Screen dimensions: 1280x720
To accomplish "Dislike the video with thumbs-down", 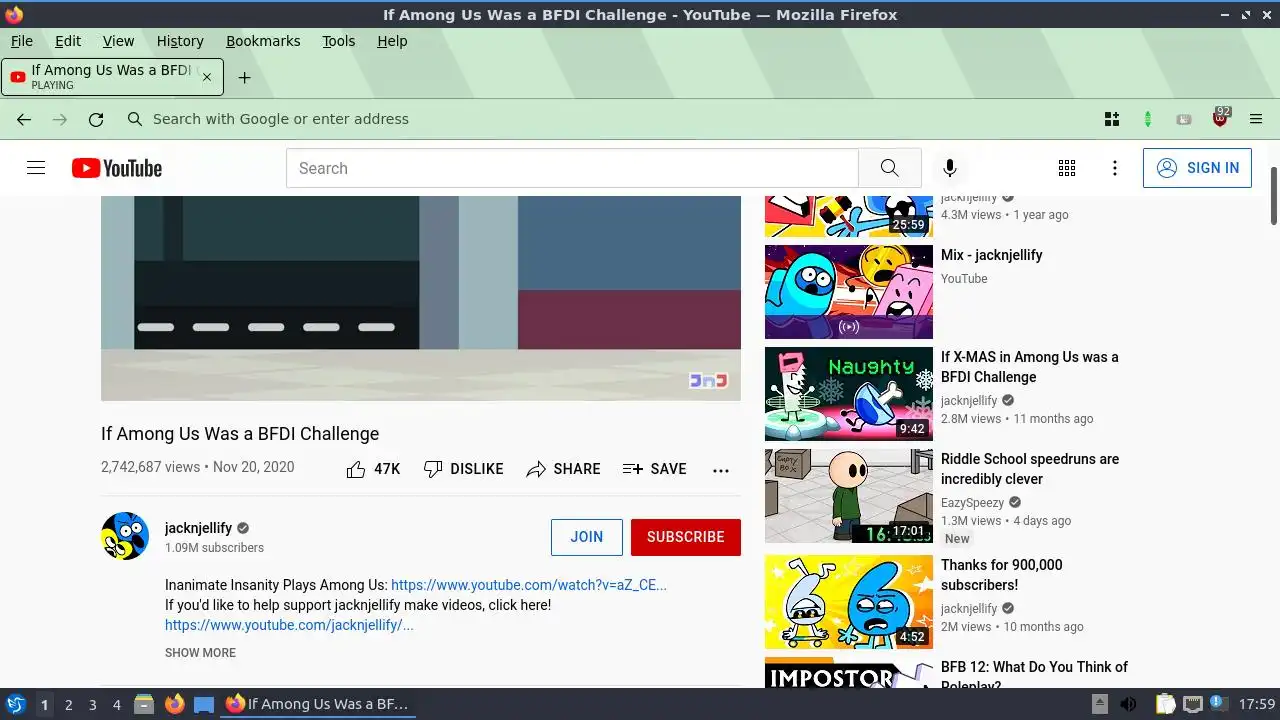I will 463,469.
